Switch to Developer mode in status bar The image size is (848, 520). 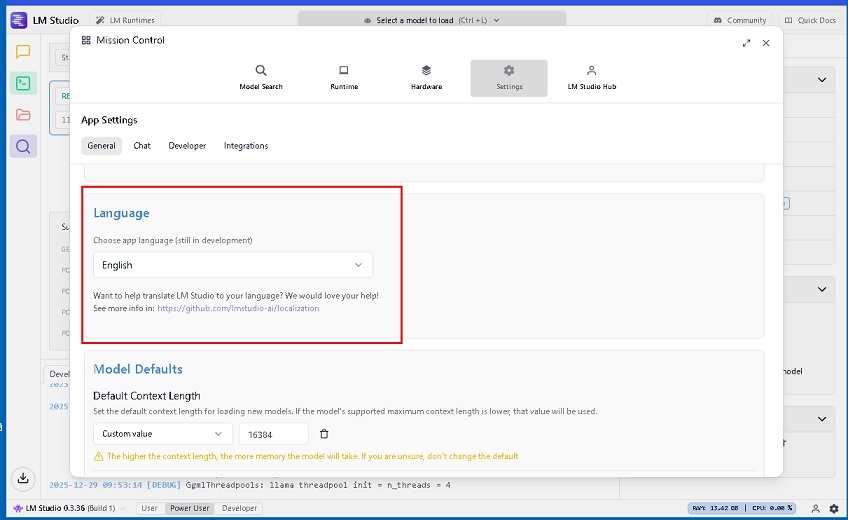(239, 508)
